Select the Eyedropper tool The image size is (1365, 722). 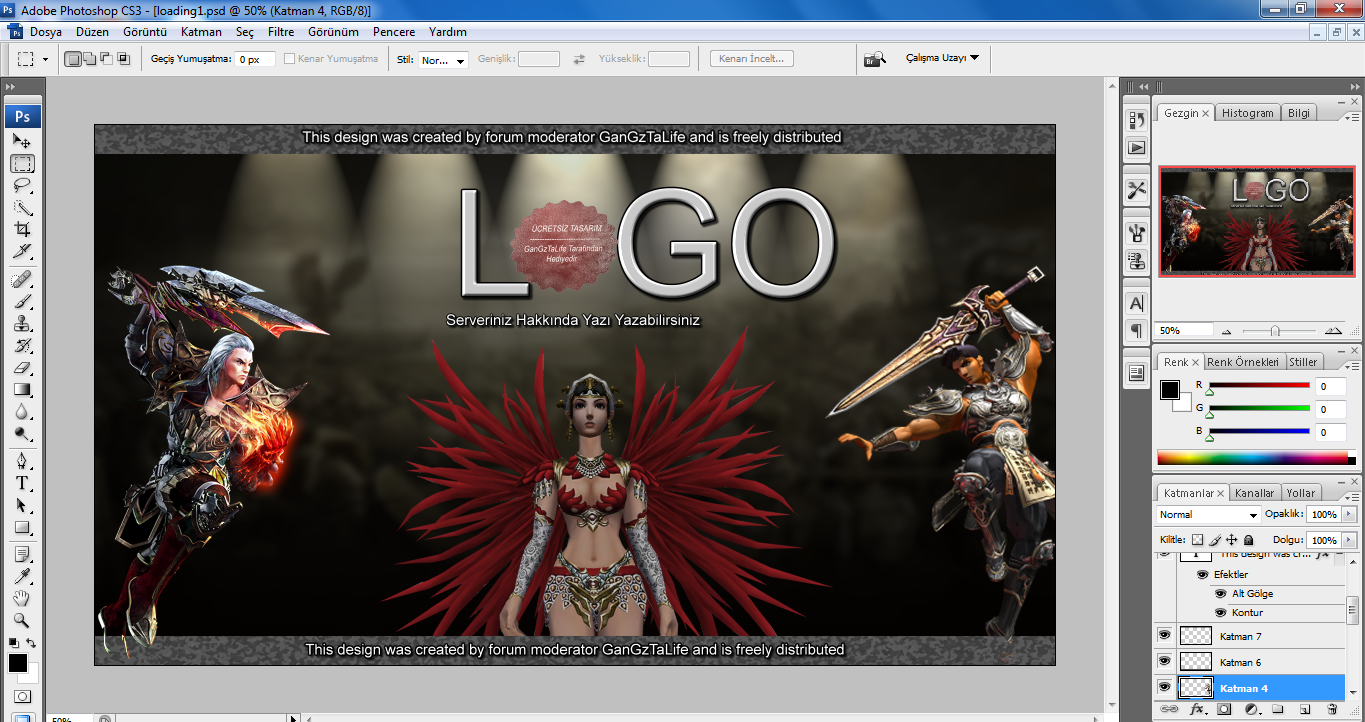[22, 576]
